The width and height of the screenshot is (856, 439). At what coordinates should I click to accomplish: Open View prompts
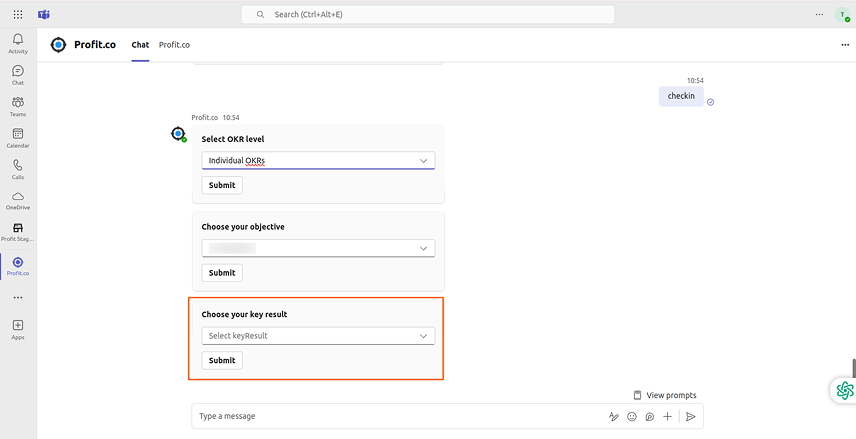[x=665, y=395]
